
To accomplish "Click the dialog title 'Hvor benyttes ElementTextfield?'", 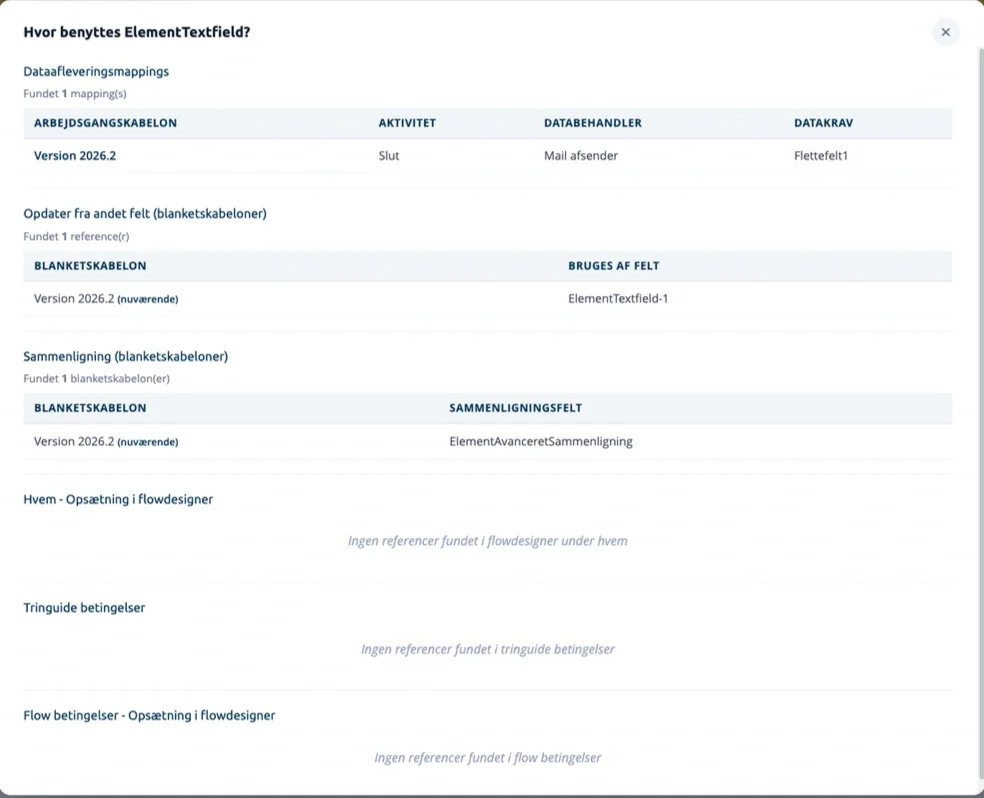I will coord(137,32).
